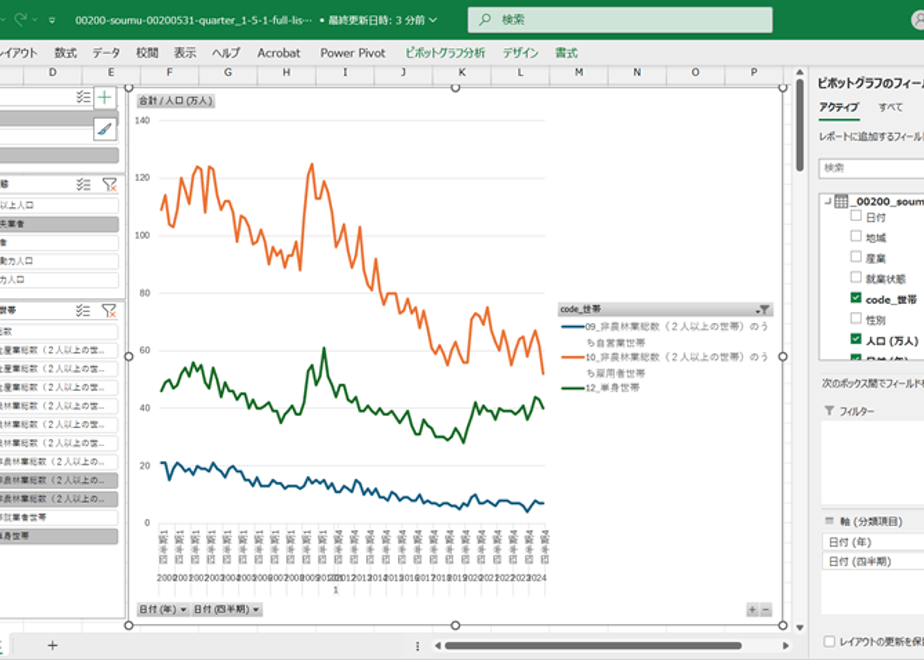Click the chart elements plus icon
The height and width of the screenshot is (660, 924).
104,97
